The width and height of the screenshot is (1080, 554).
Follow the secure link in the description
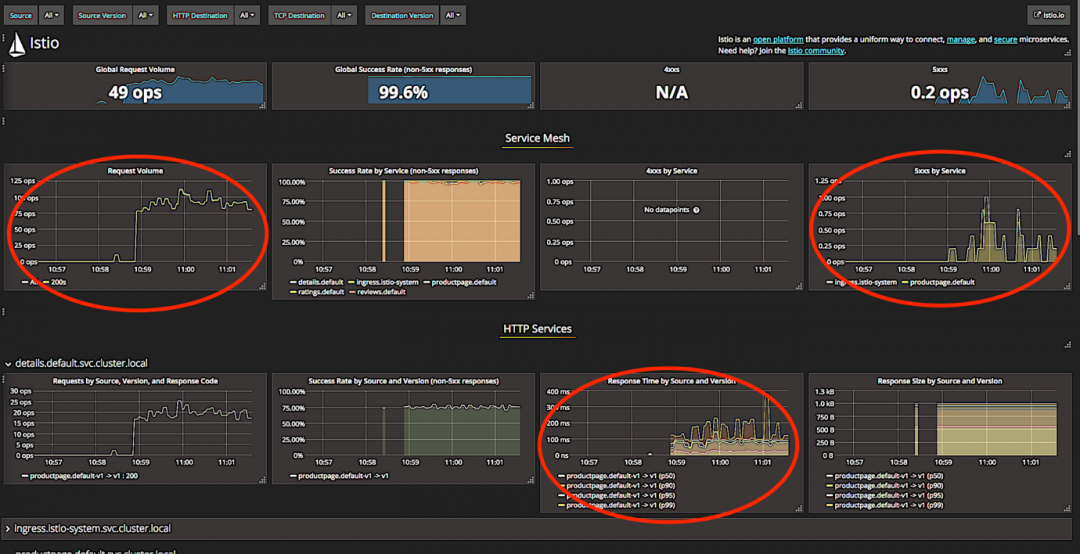(1006, 40)
